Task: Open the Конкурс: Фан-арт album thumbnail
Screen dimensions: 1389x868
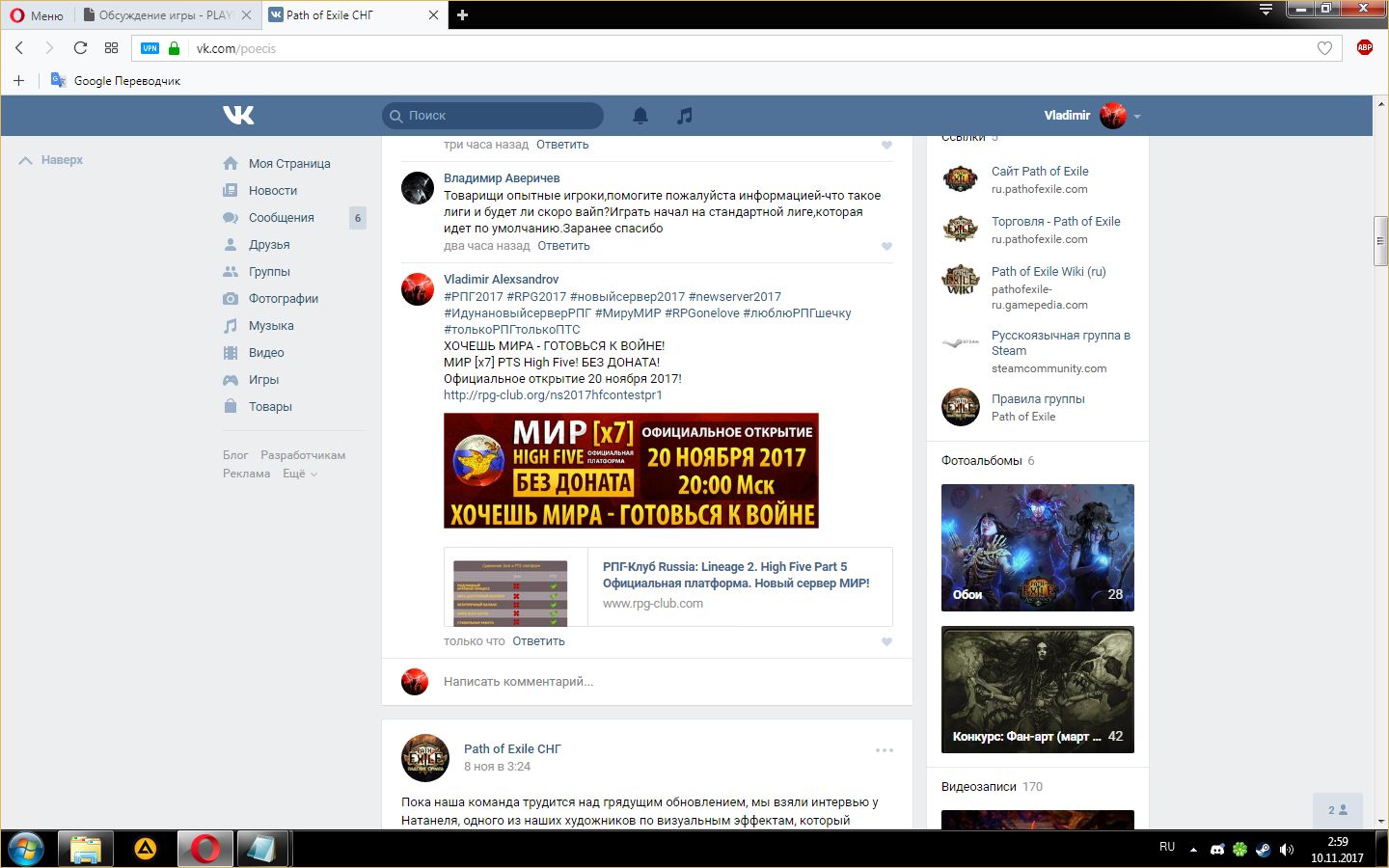Action: pos(1038,690)
